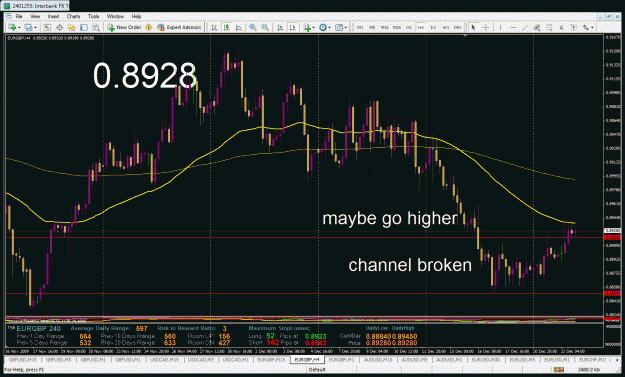Expand the Indicators dropdown arrow

coord(314,27)
